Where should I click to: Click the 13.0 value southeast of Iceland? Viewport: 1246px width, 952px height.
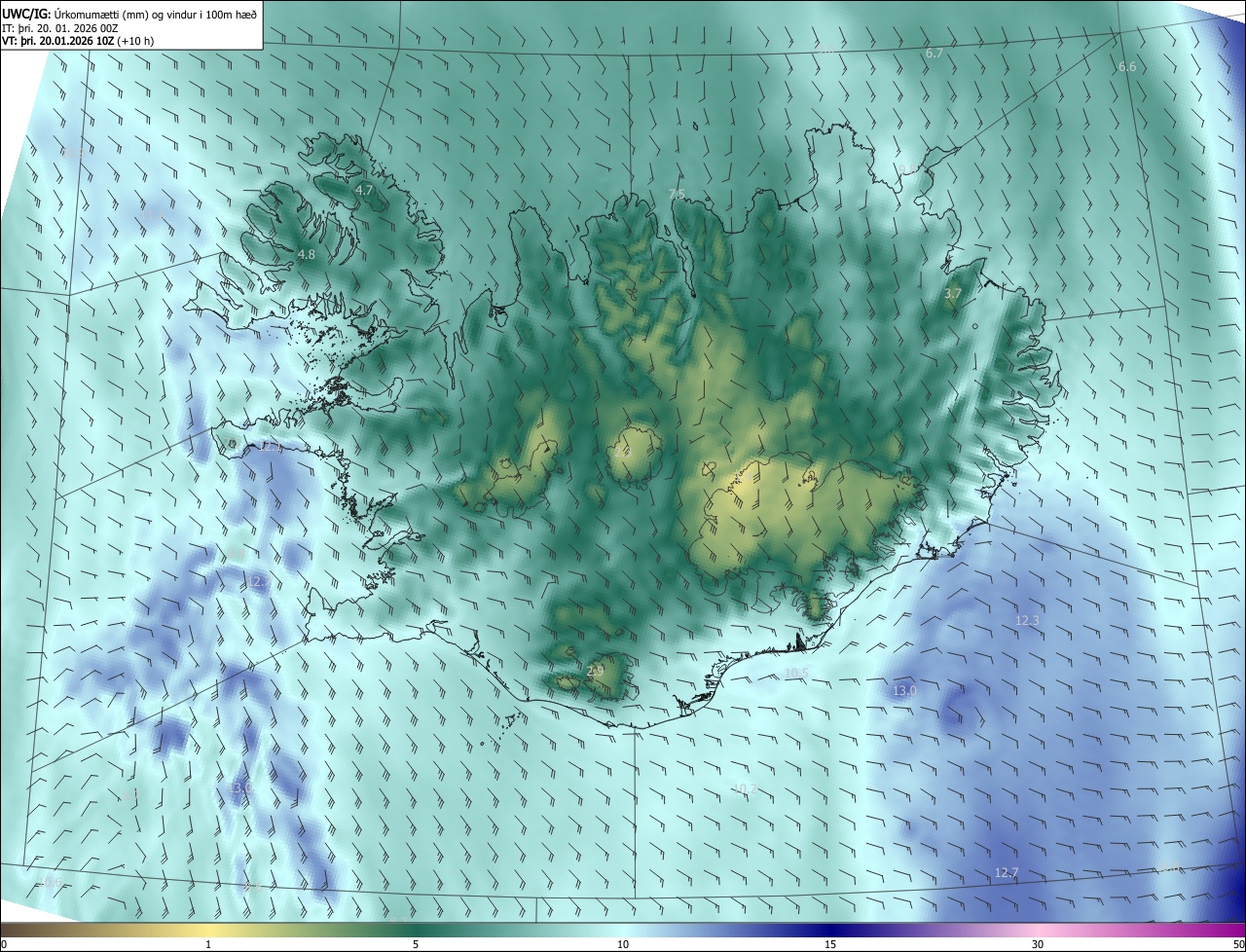[904, 691]
